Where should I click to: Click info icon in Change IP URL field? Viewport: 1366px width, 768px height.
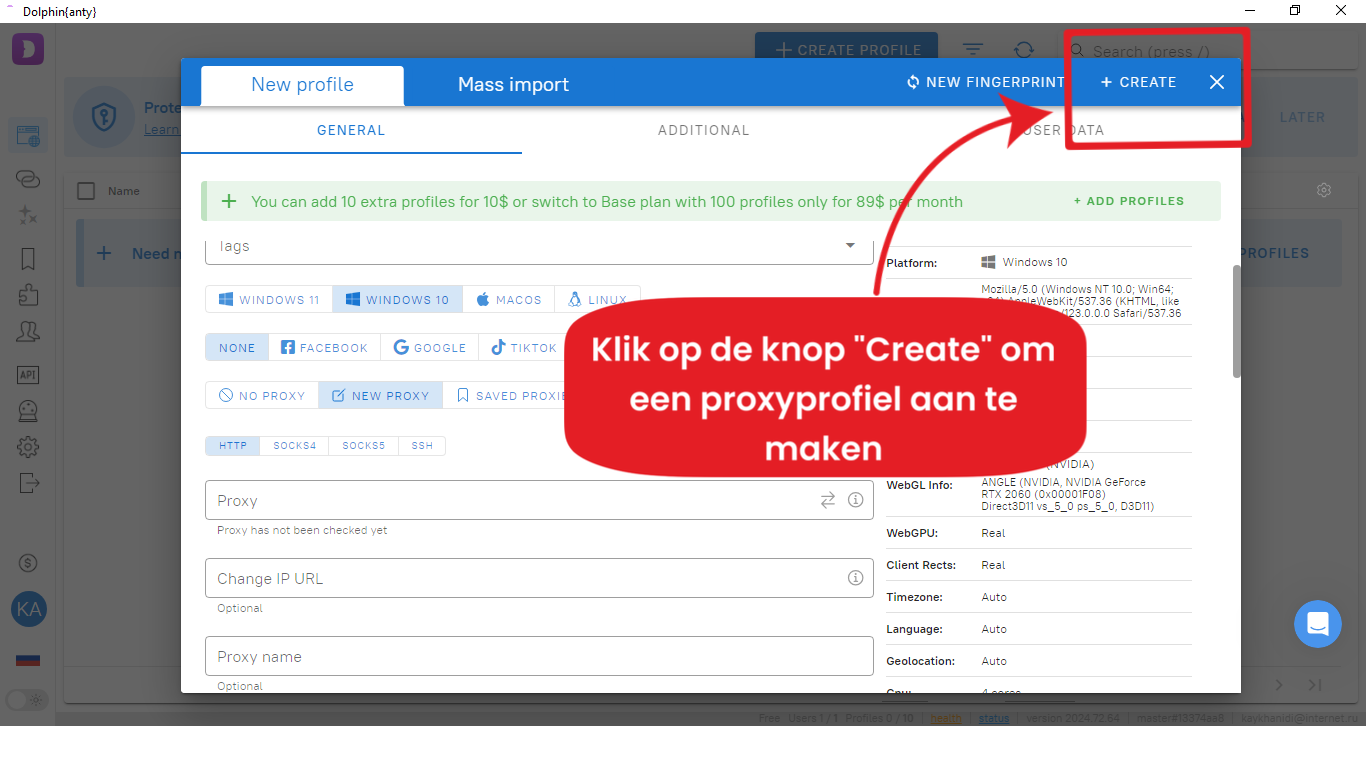855,578
